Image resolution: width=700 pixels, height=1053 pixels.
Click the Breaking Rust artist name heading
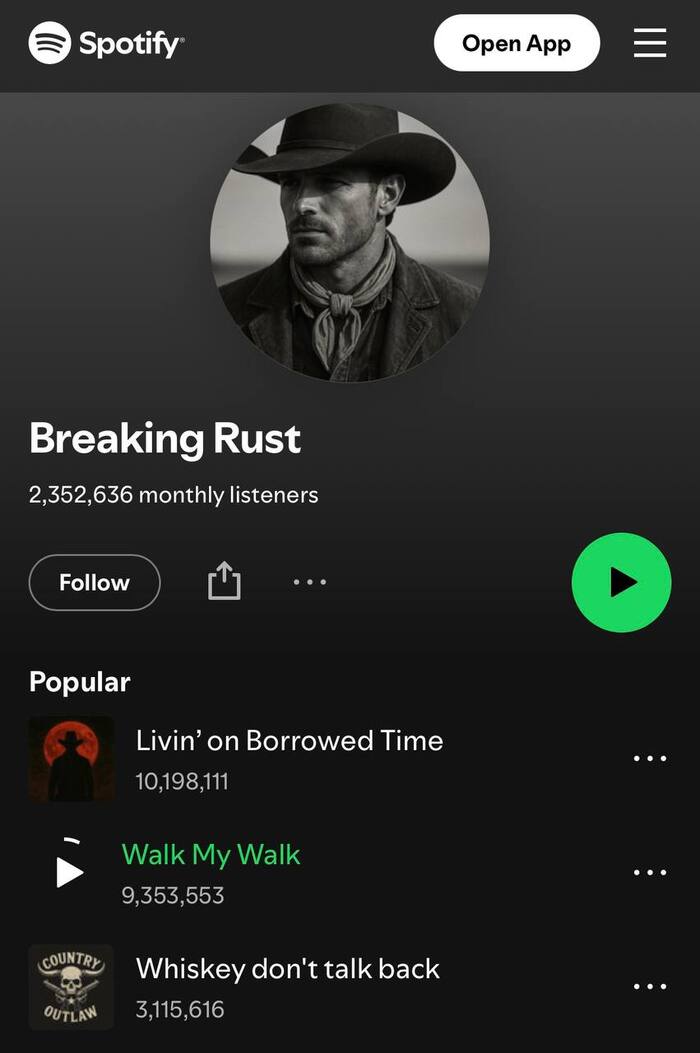(165, 439)
